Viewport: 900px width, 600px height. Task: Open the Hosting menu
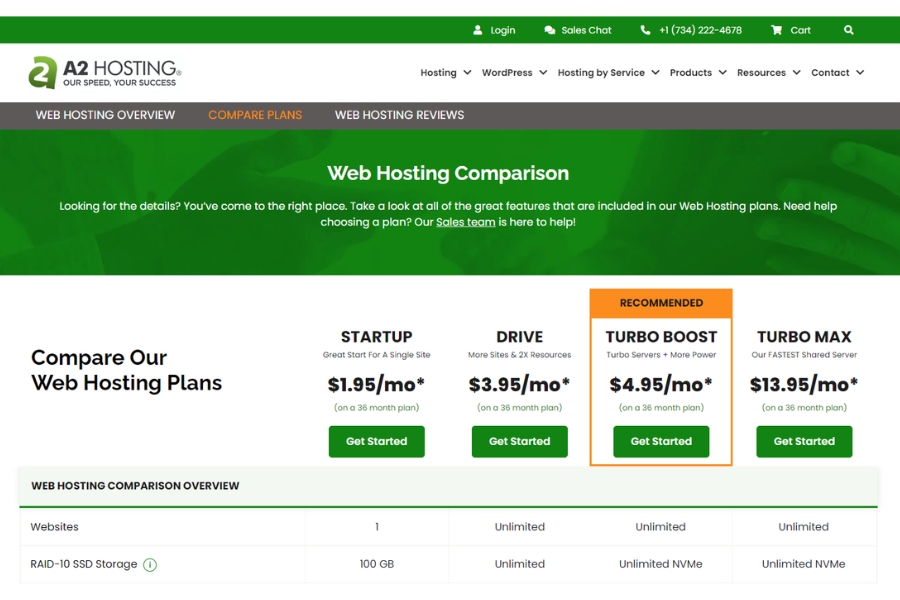[439, 72]
